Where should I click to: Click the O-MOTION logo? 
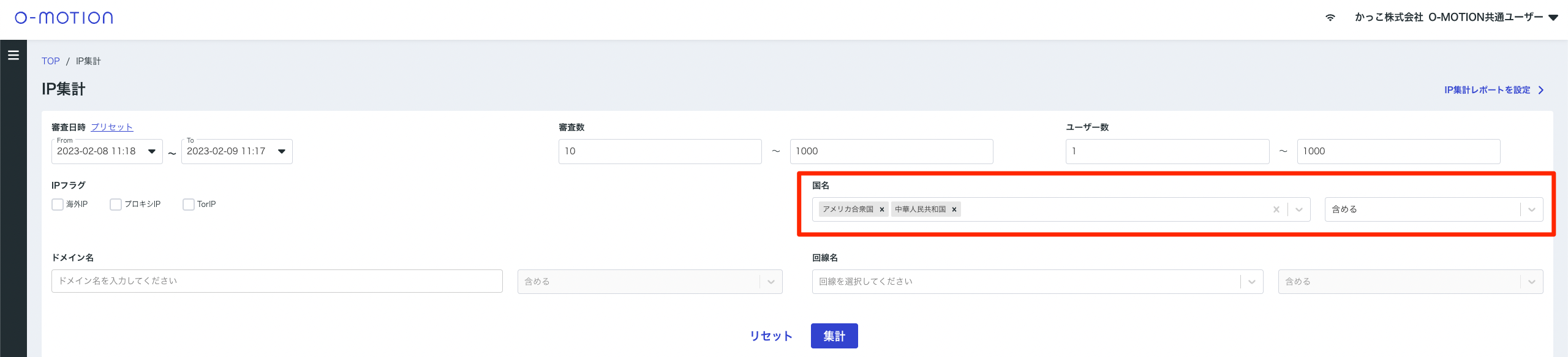[x=64, y=18]
